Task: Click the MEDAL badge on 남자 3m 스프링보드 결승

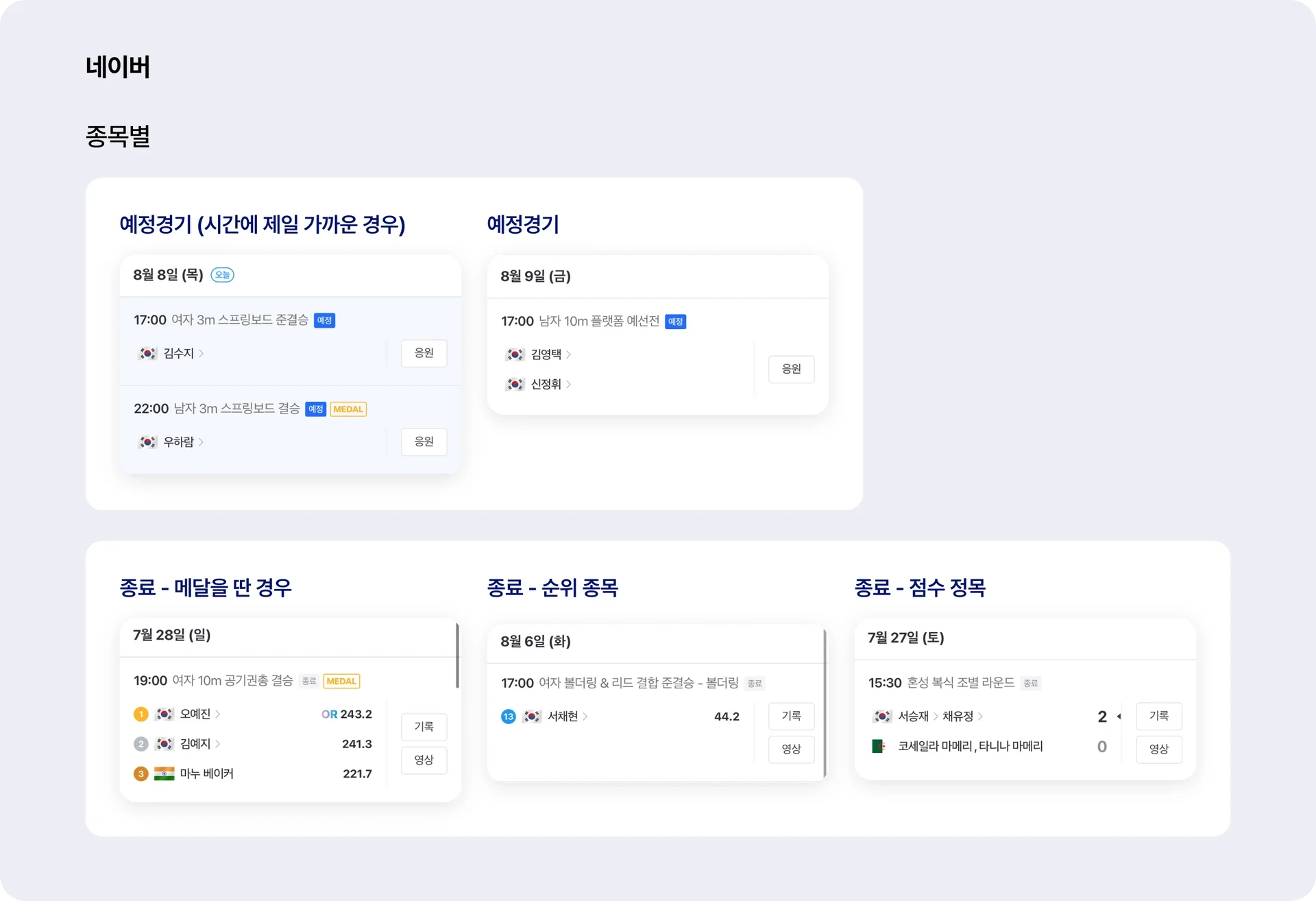Action: pos(348,409)
